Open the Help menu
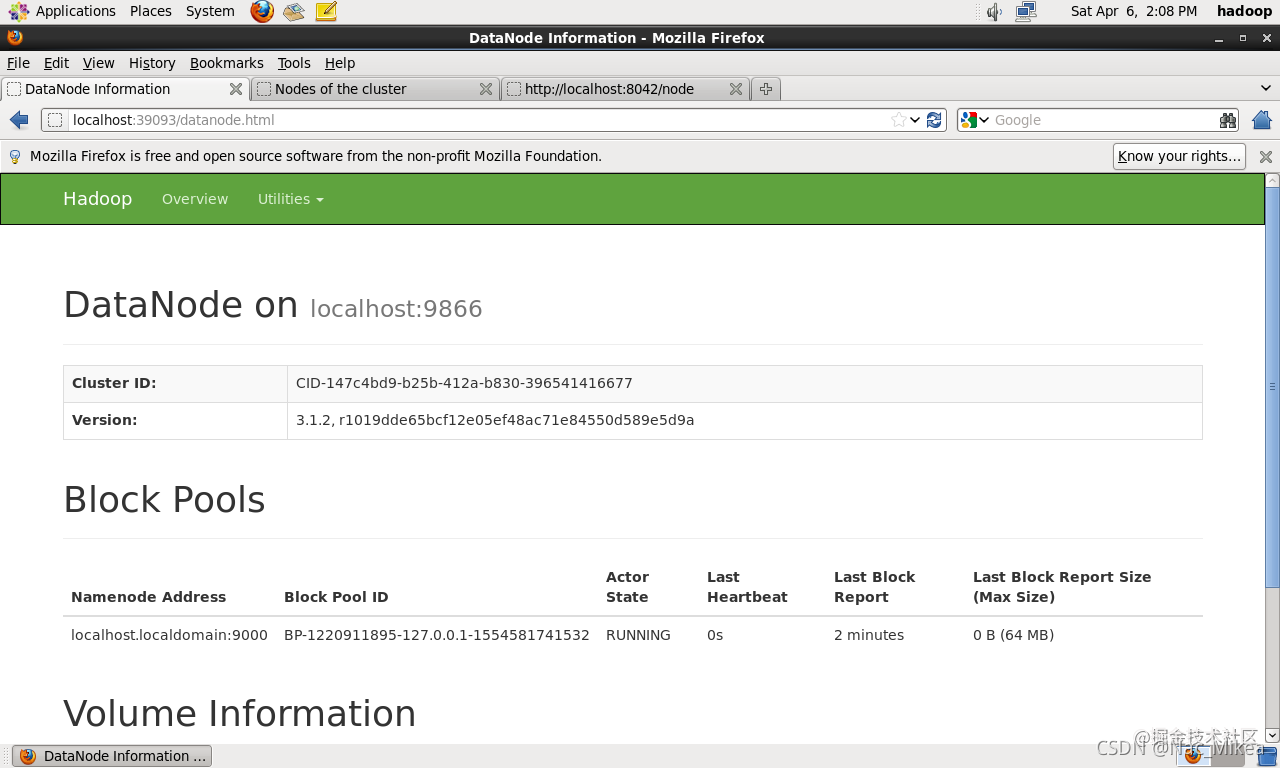Screen dimensions: 1280x768 click(340, 63)
